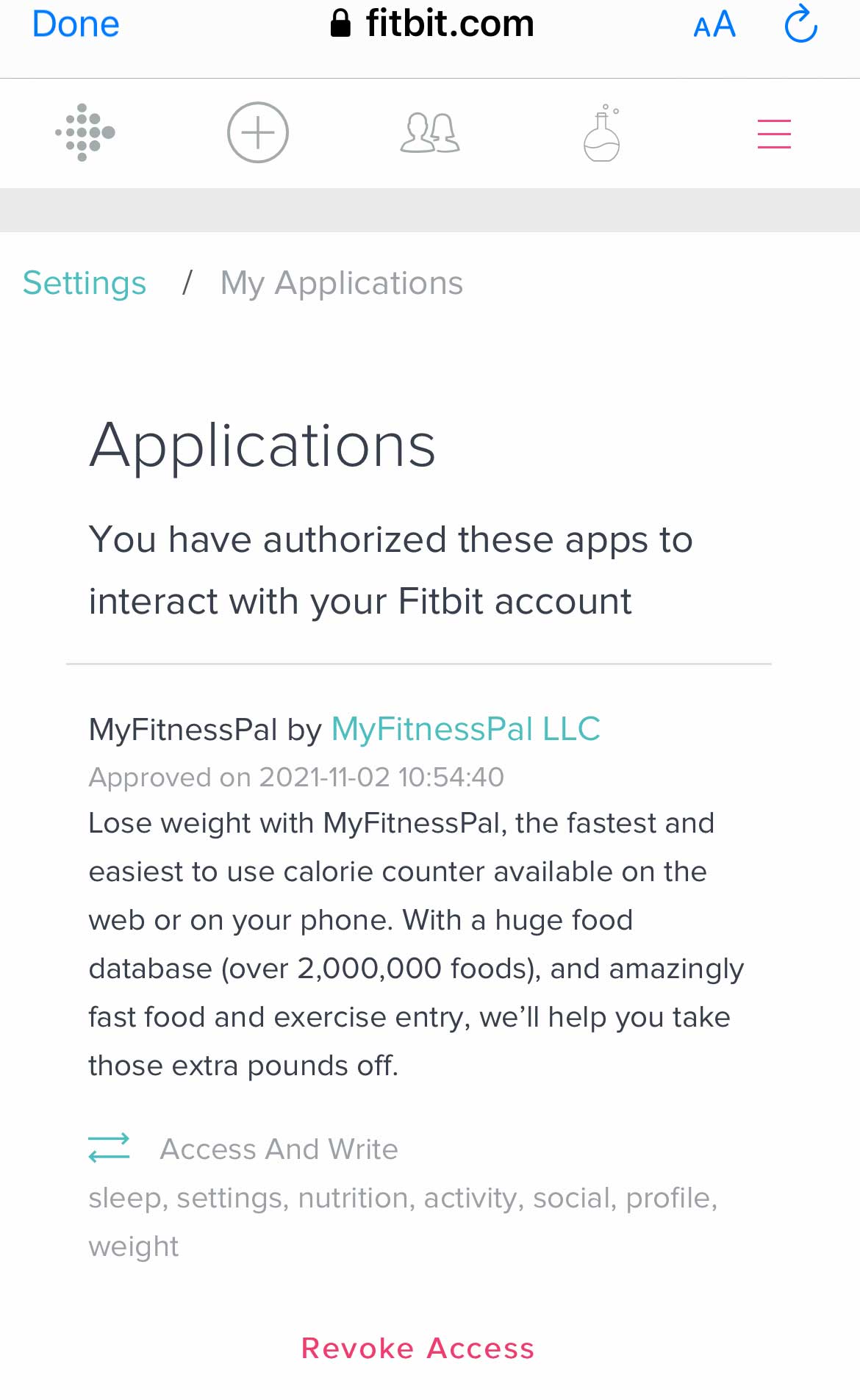The height and width of the screenshot is (1400, 860).
Task: Select the approval date text
Action: click(x=296, y=777)
